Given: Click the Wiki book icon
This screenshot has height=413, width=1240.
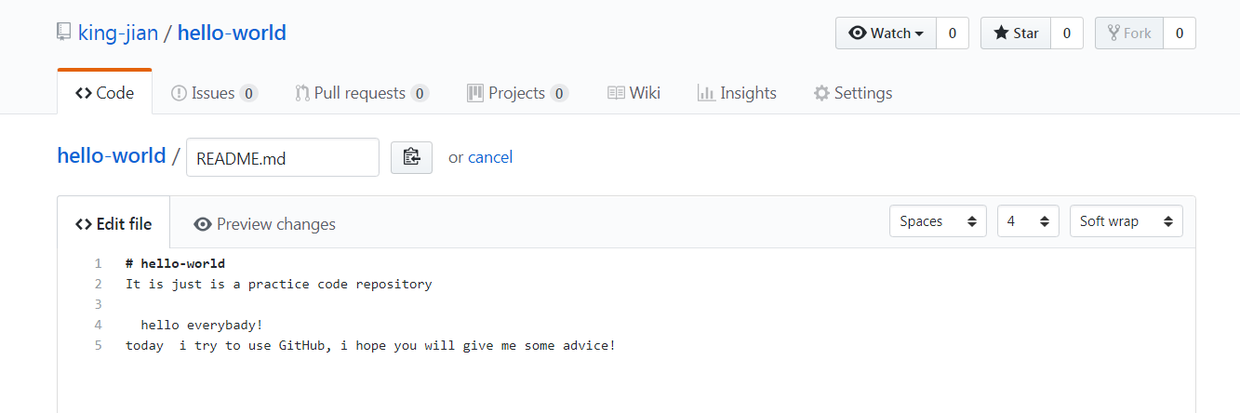Looking at the screenshot, I should pos(616,93).
